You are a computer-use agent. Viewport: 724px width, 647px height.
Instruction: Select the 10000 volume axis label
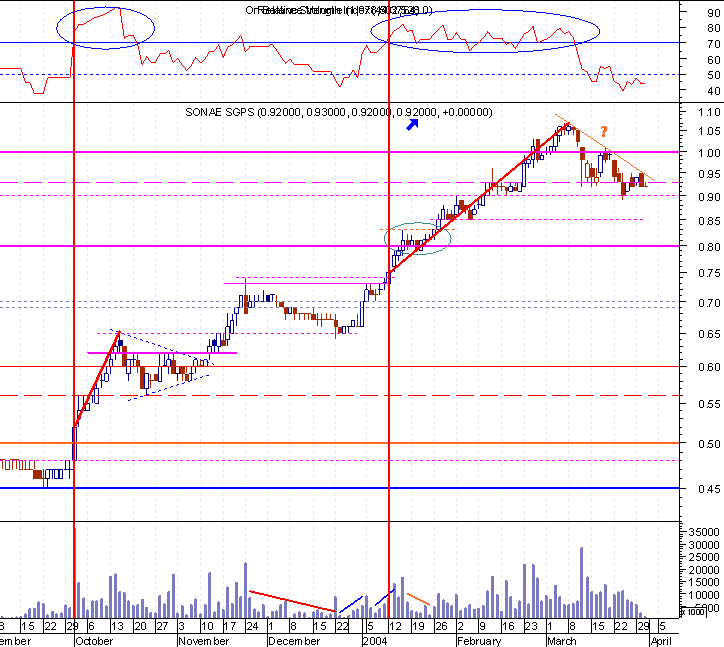704,595
